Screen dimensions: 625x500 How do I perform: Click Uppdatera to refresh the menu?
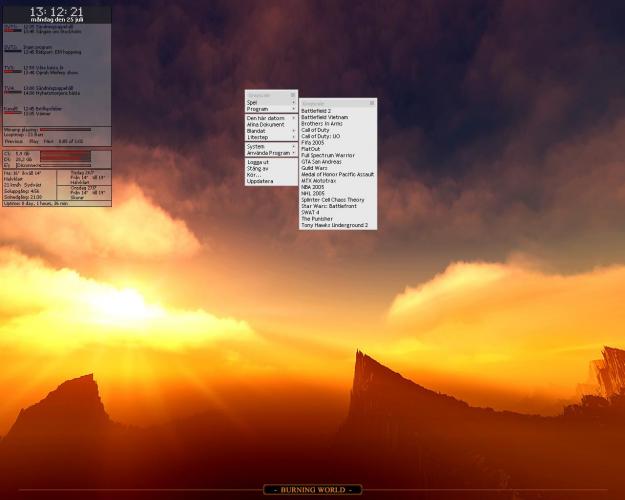(x=259, y=181)
